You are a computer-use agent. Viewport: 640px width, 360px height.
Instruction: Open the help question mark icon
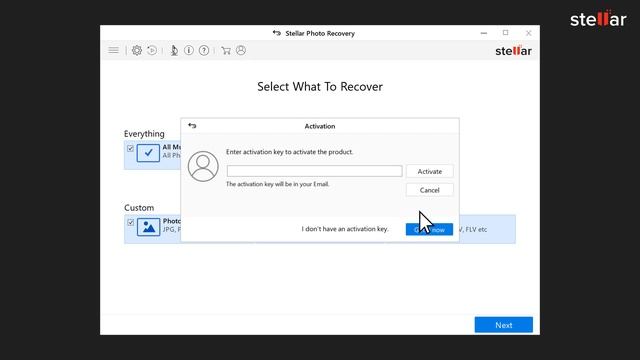[x=204, y=50]
